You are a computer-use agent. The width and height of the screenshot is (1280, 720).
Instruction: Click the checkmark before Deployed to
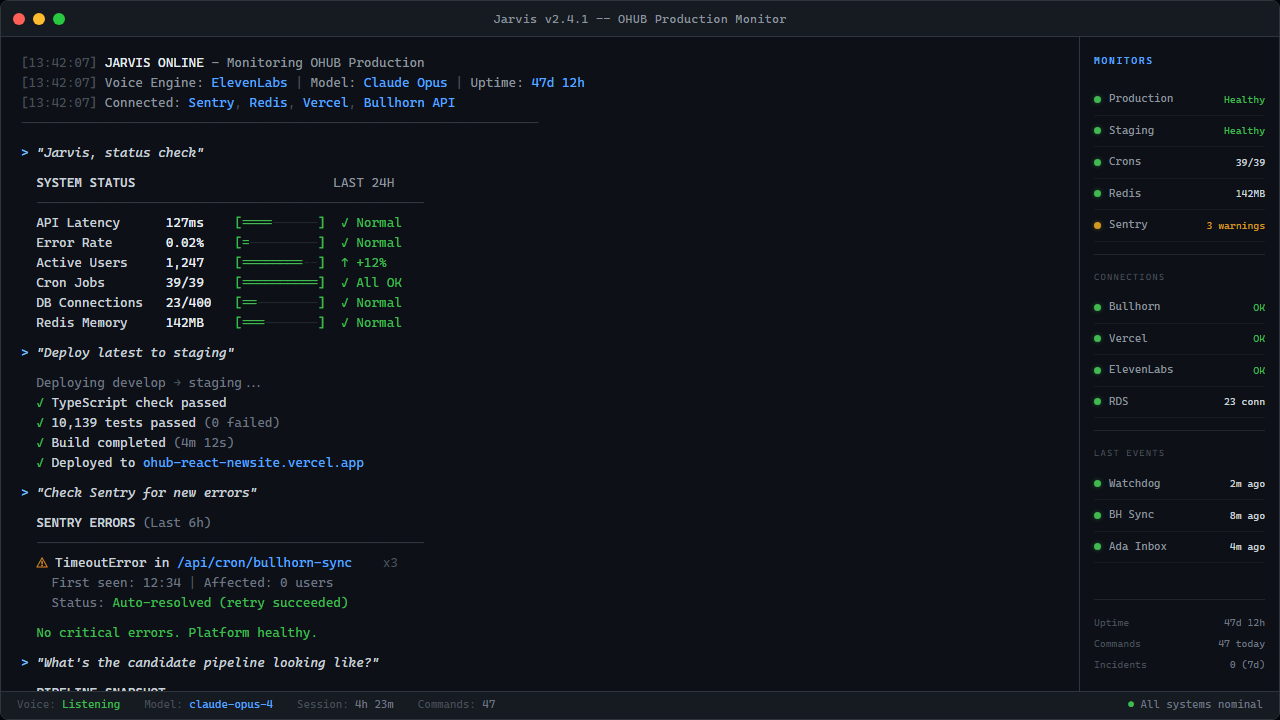pyautogui.click(x=40, y=463)
